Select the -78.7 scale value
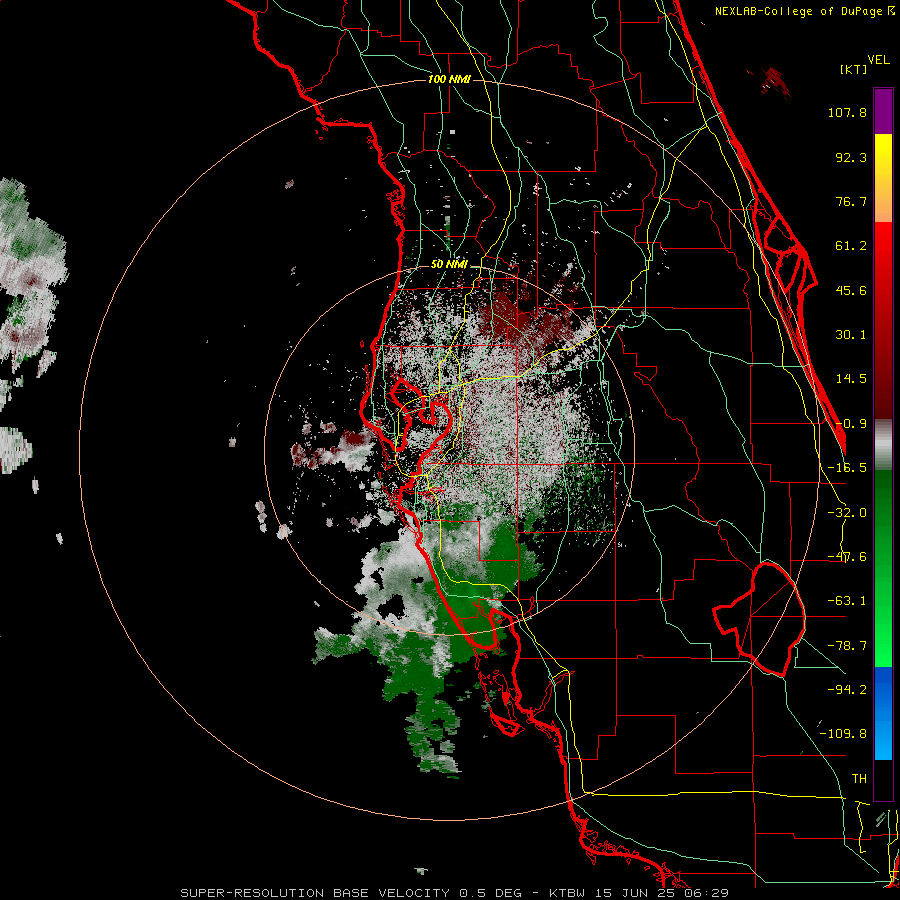This screenshot has height=900, width=900. 847,646
